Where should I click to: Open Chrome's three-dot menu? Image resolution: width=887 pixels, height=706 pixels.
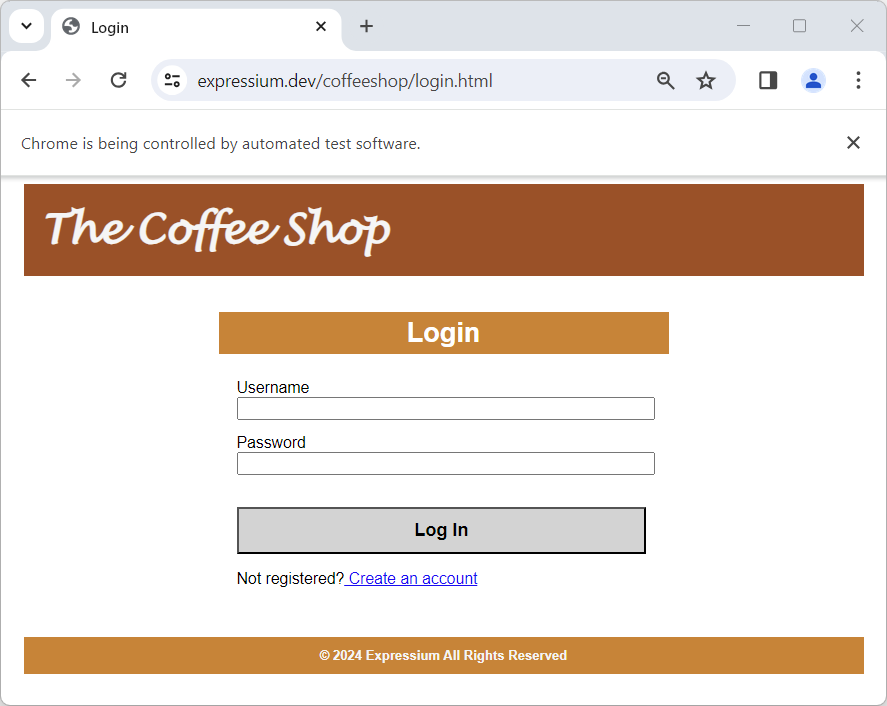(858, 80)
